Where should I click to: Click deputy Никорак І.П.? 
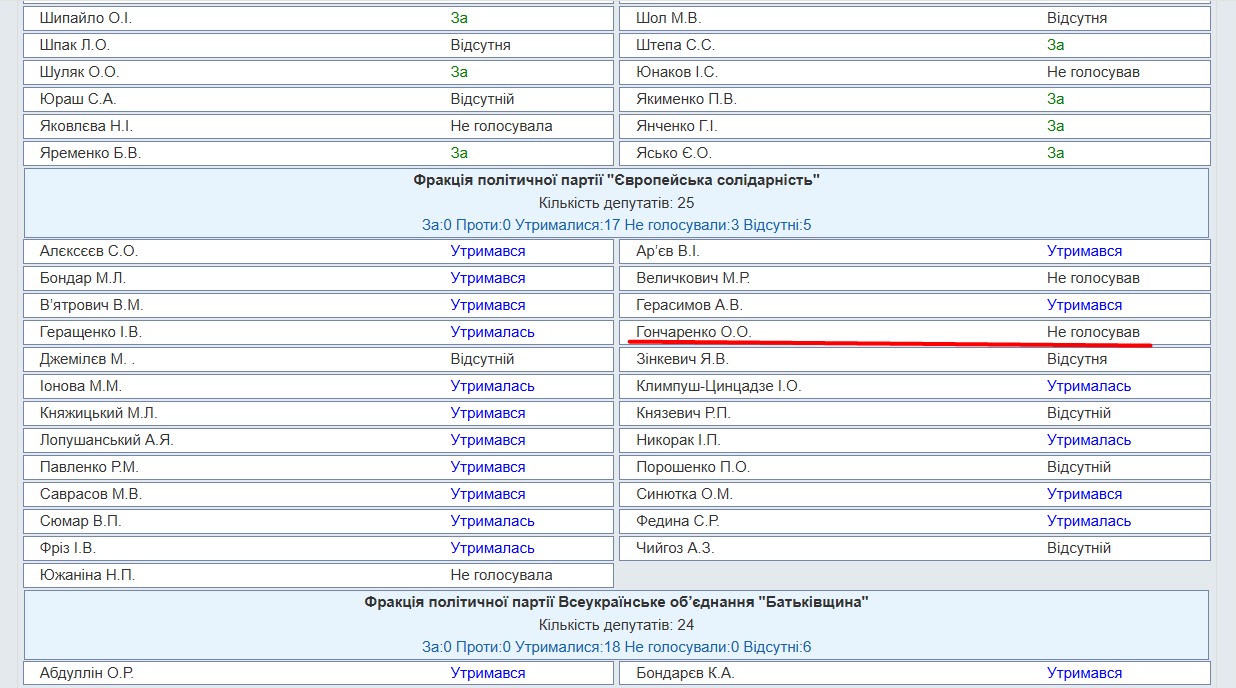coord(678,440)
